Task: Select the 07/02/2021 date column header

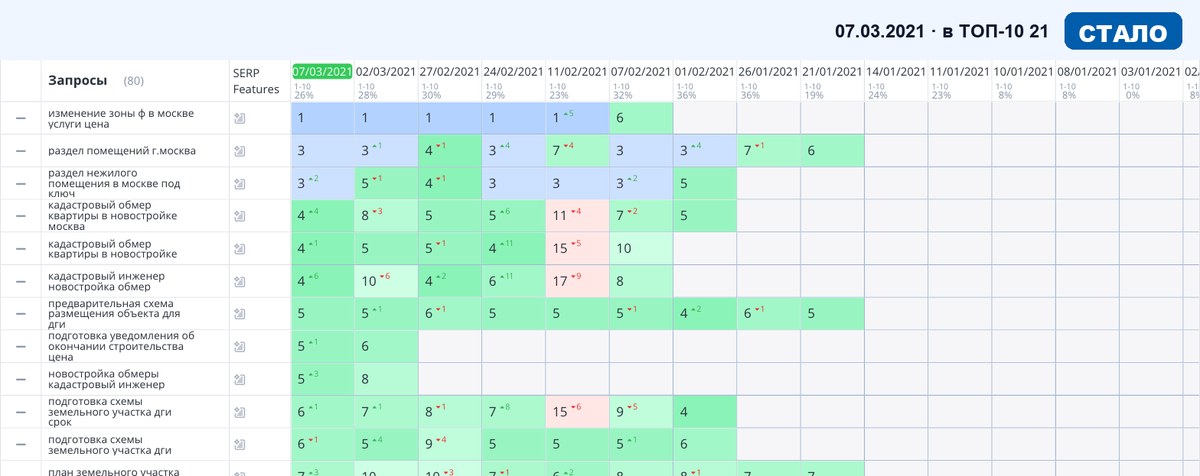Action: (641, 72)
